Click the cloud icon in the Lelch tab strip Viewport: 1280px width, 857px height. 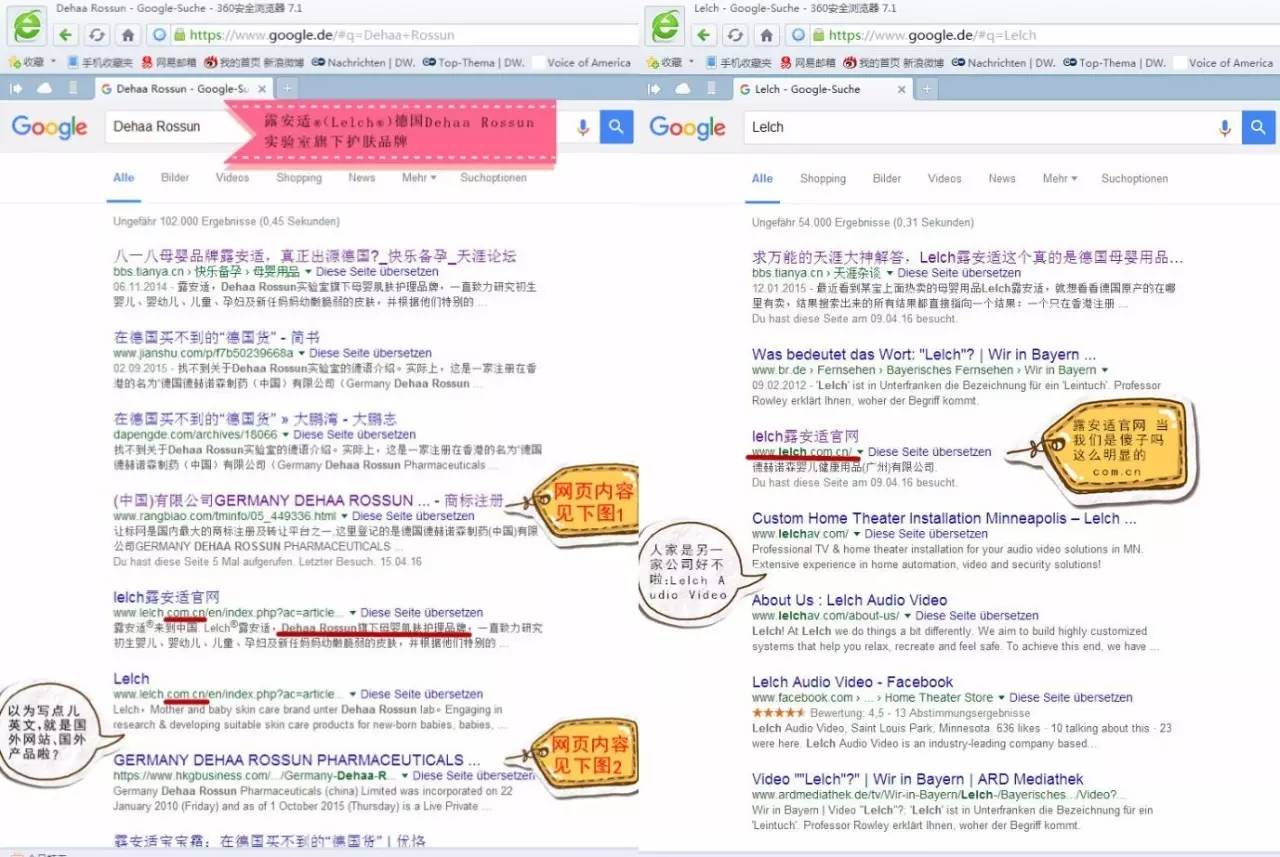683,89
